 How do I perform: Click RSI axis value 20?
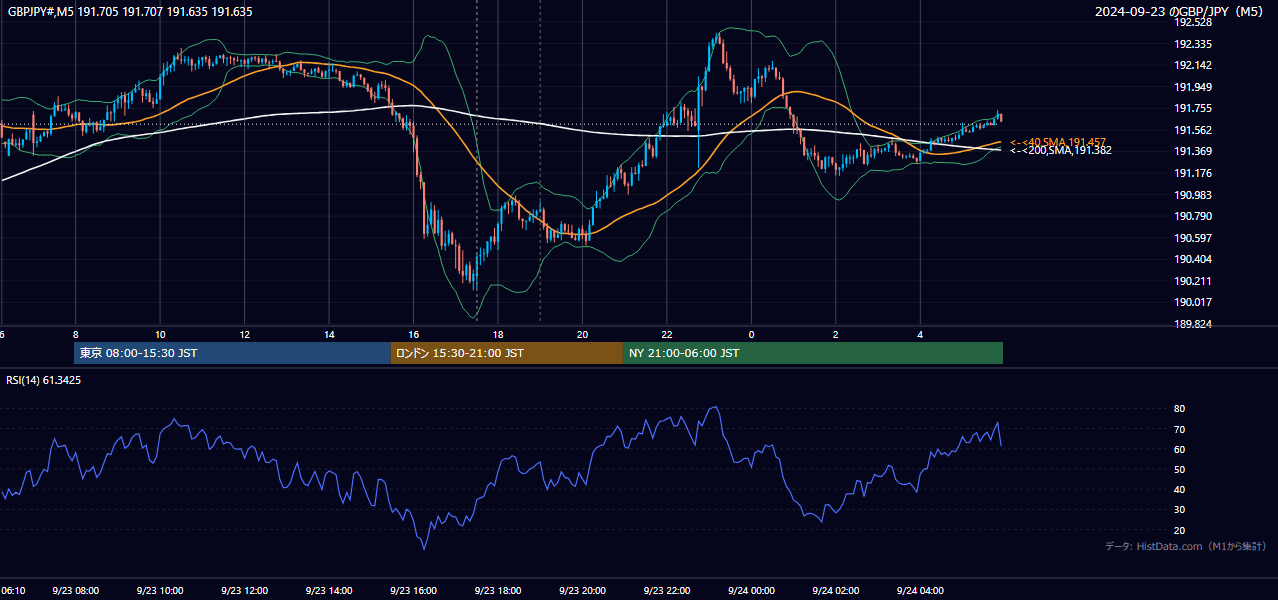click(x=1179, y=530)
